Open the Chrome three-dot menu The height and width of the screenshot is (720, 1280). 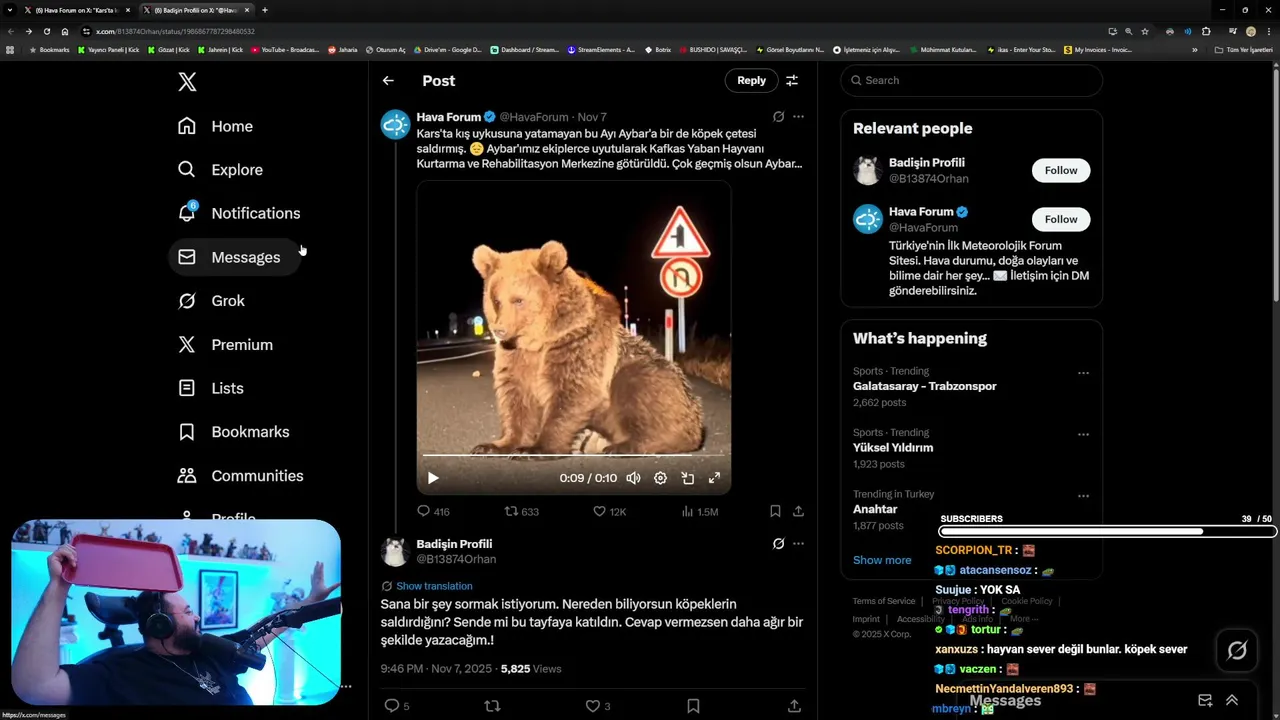click(1268, 31)
